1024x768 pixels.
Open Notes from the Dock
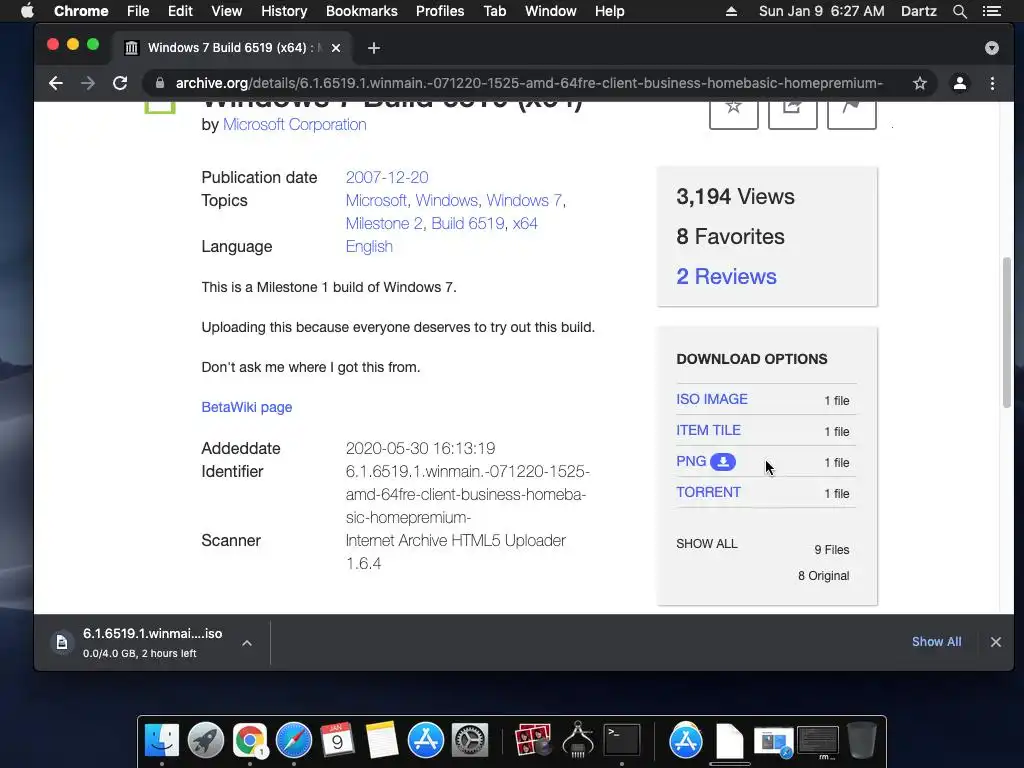[382, 741]
